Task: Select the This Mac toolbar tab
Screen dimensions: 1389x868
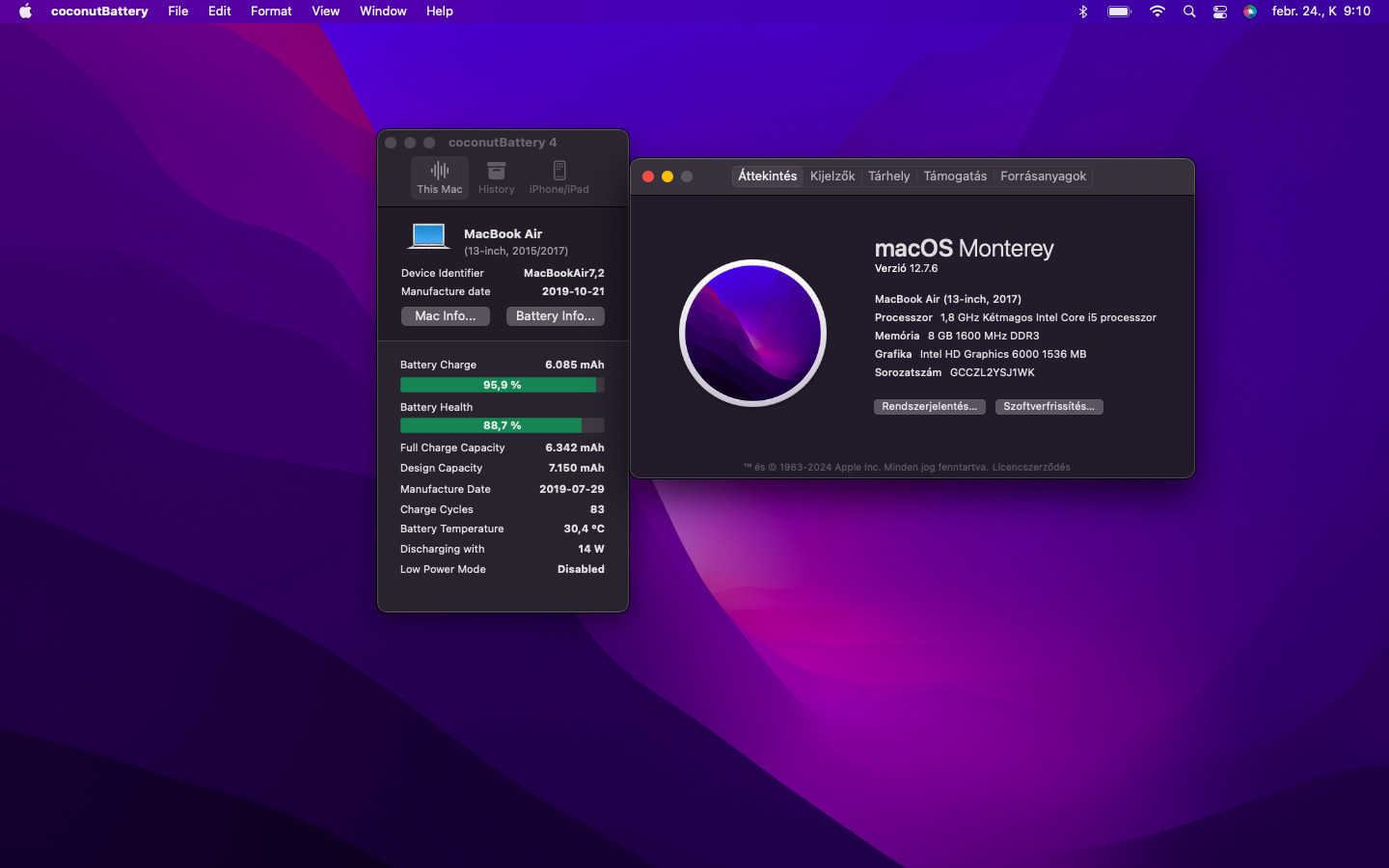Action: [x=440, y=177]
